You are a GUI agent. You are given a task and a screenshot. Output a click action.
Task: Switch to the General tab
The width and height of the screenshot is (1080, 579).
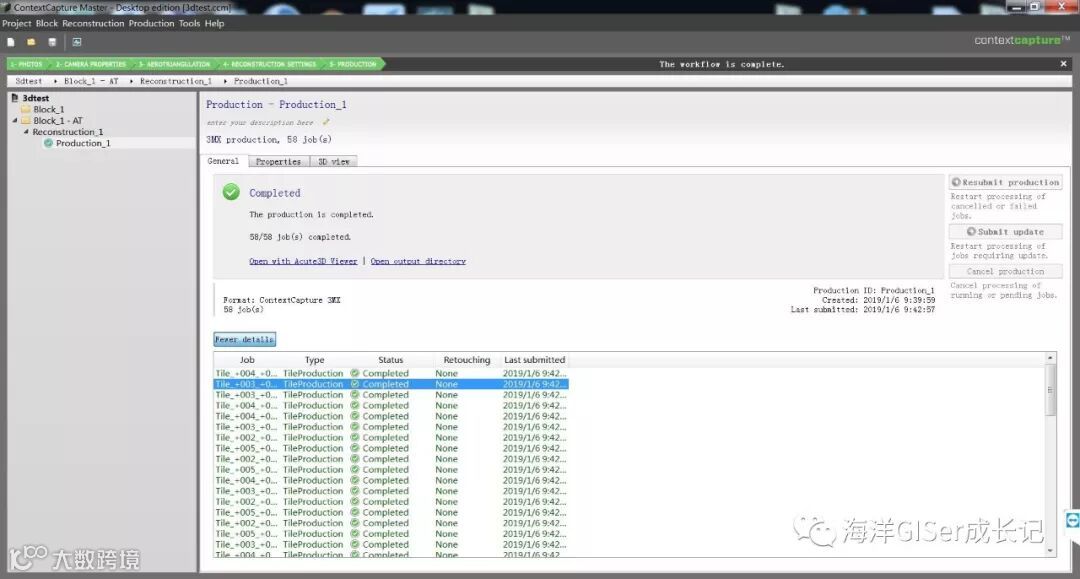tap(223, 161)
